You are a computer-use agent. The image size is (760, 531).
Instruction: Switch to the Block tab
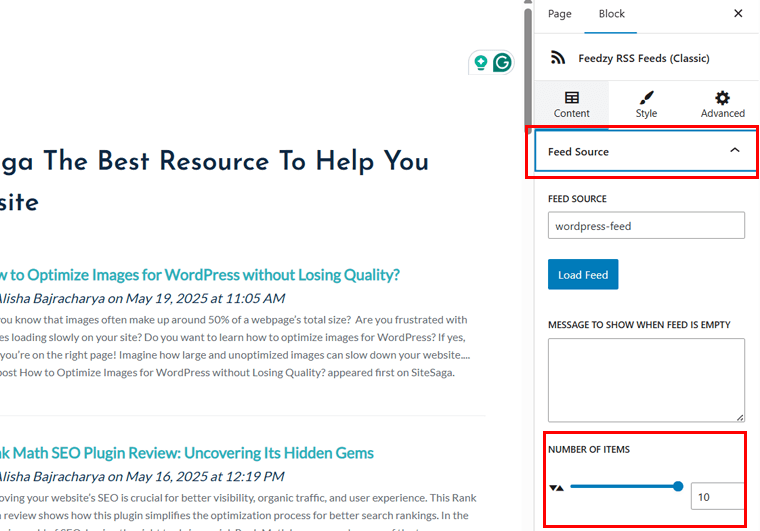point(611,14)
